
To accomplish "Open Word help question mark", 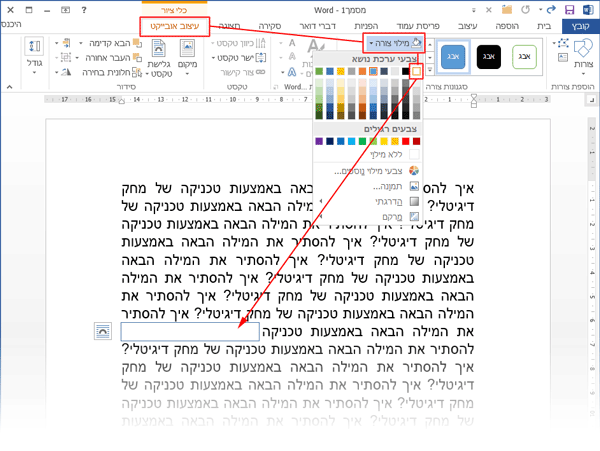I will (x=84, y=10).
